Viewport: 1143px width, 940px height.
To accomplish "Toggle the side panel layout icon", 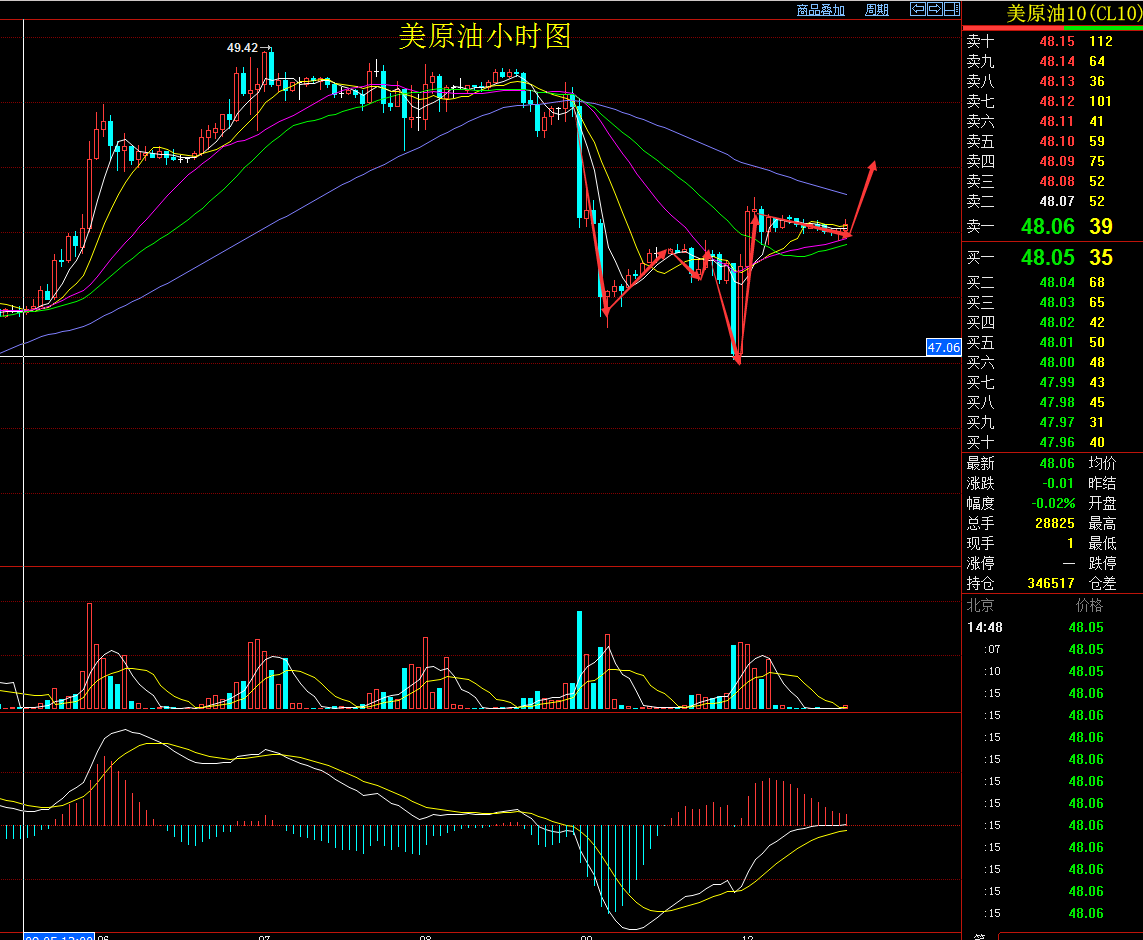I will 950,9.
